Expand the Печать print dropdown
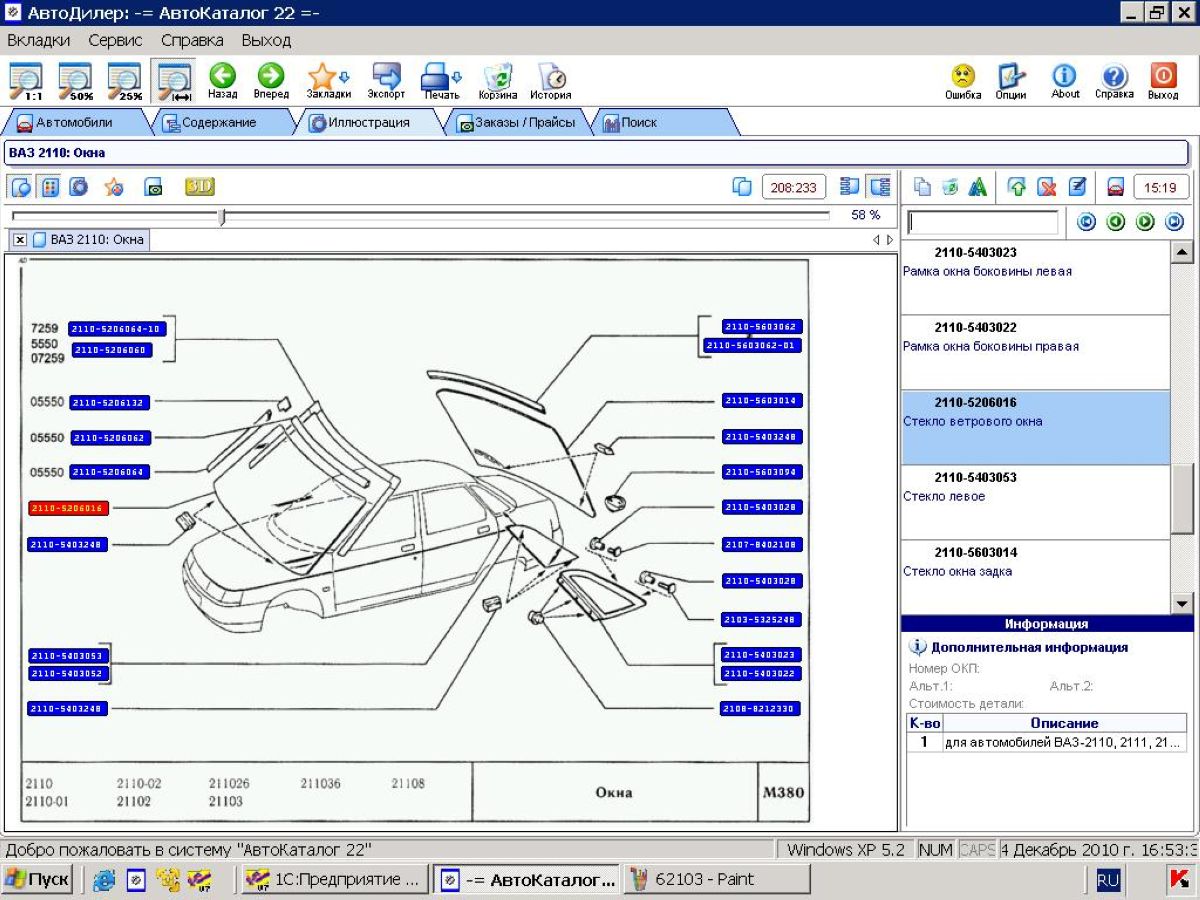This screenshot has width=1200, height=900. [456, 77]
